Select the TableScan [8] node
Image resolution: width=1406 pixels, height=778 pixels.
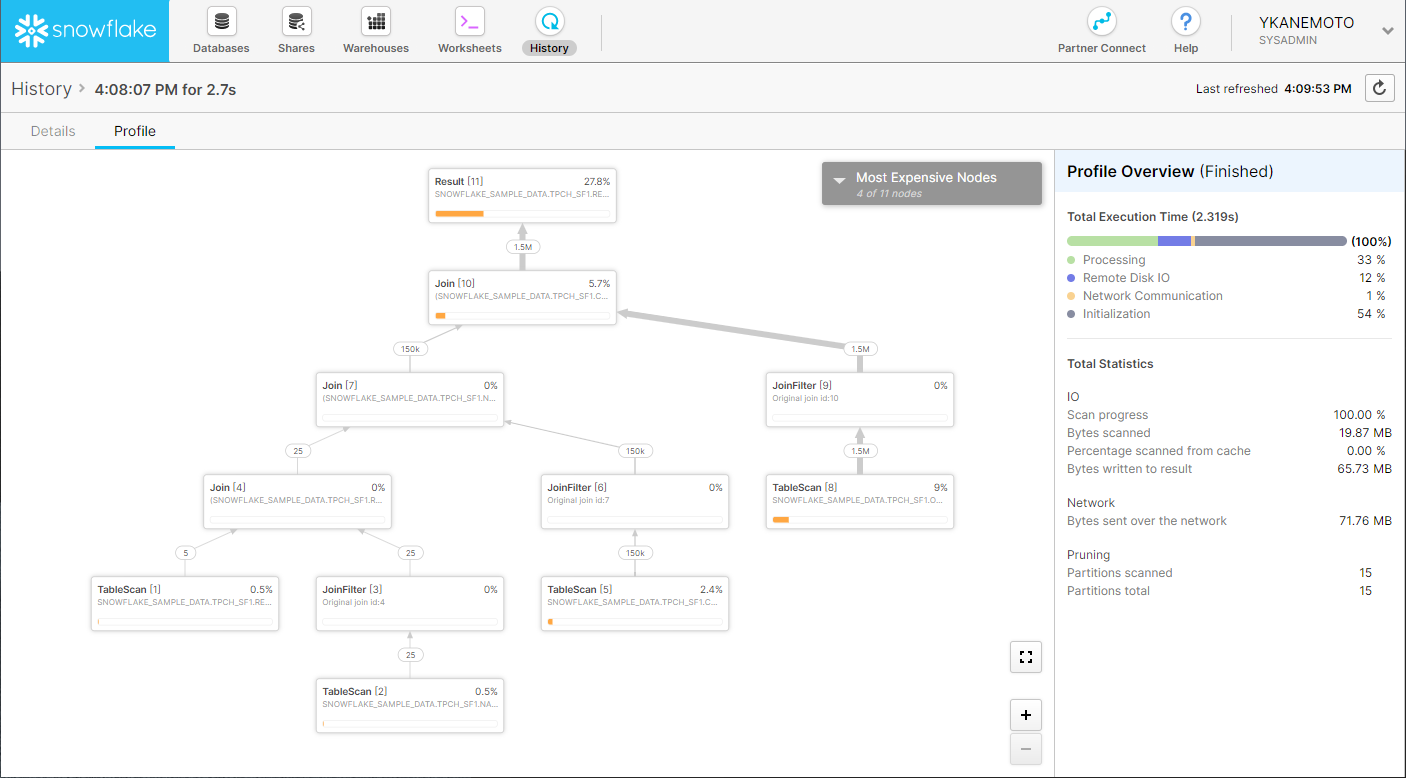pos(860,501)
